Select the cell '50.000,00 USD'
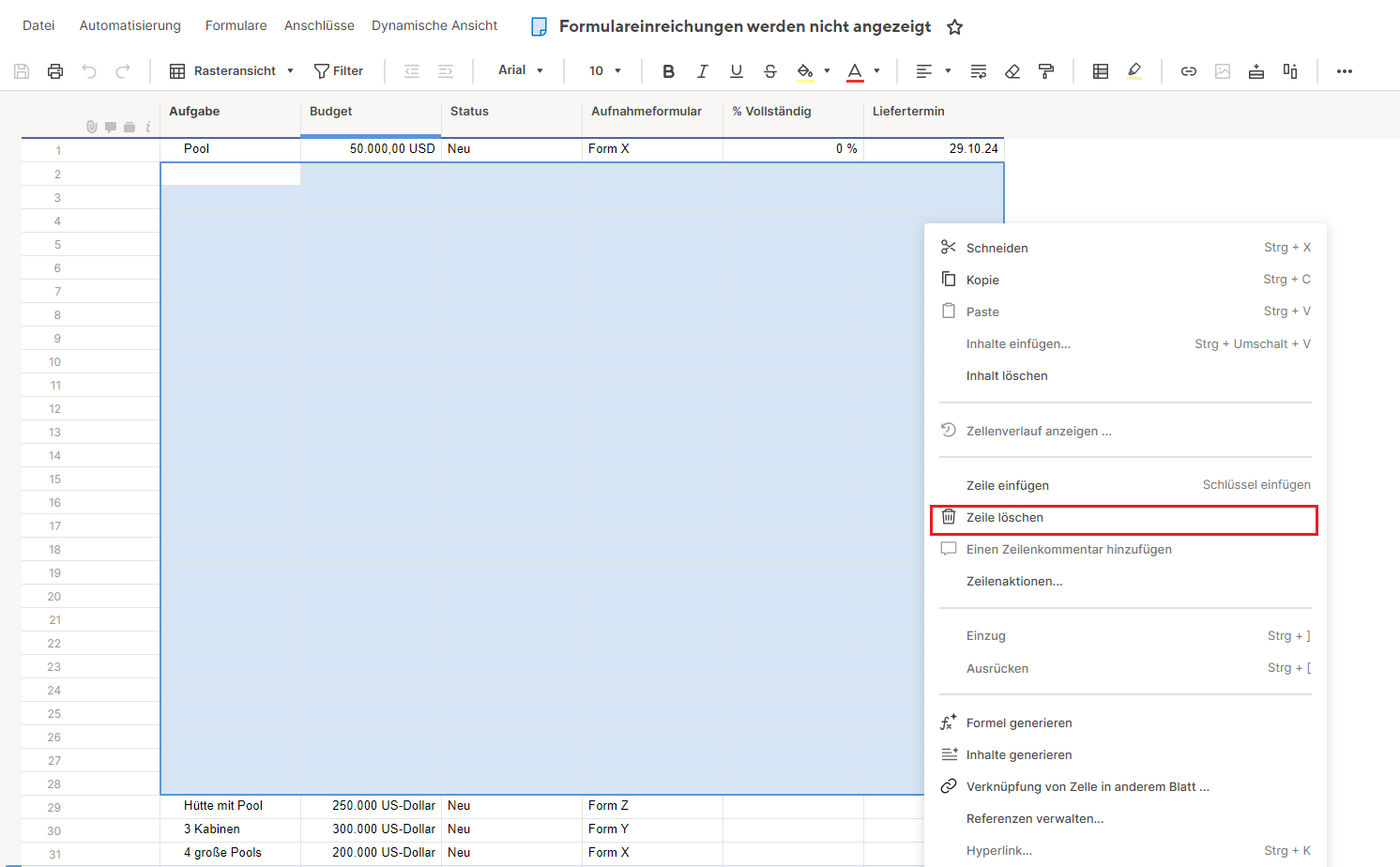The height and width of the screenshot is (867, 1400). coord(371,149)
